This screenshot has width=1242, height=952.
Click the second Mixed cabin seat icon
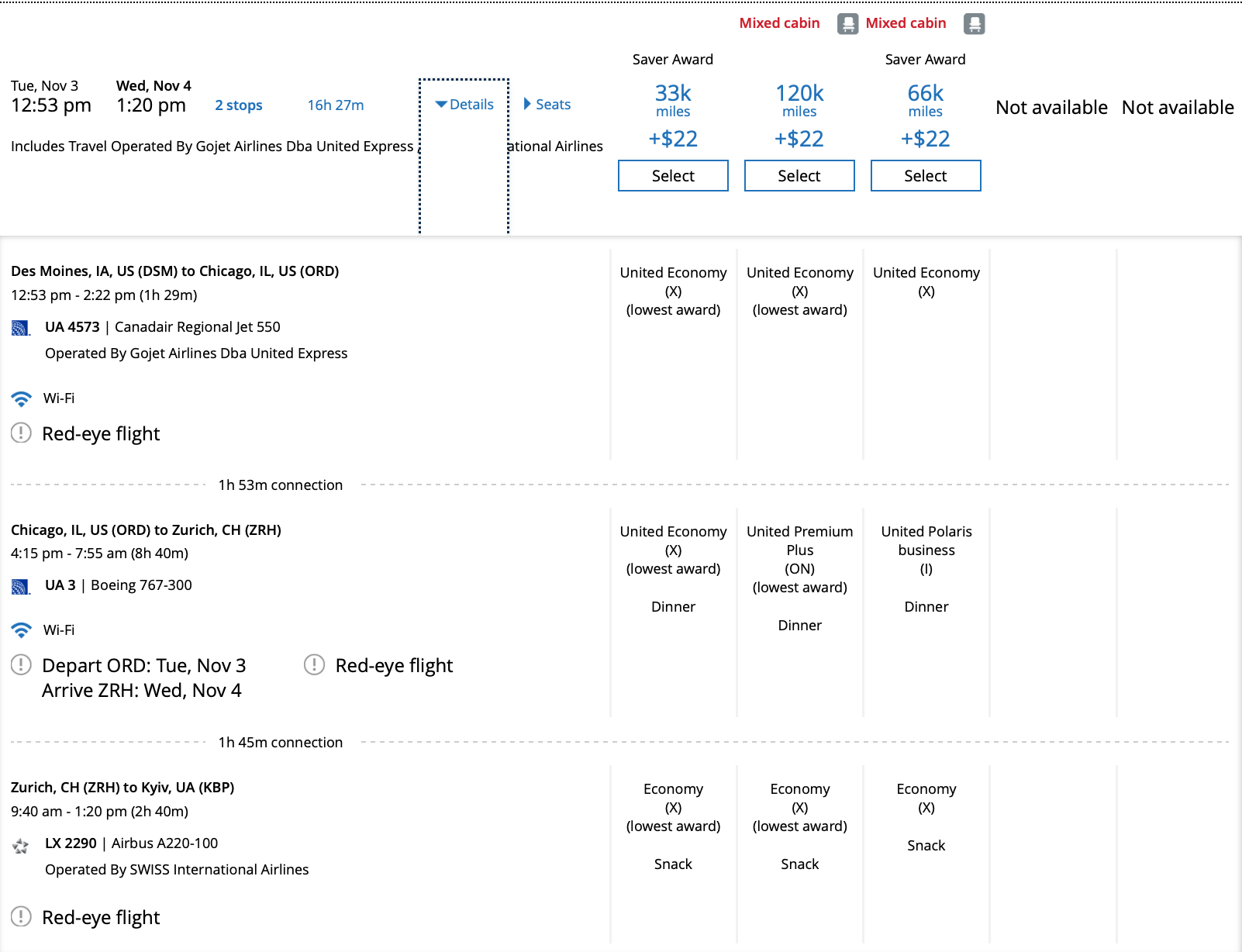(x=974, y=23)
